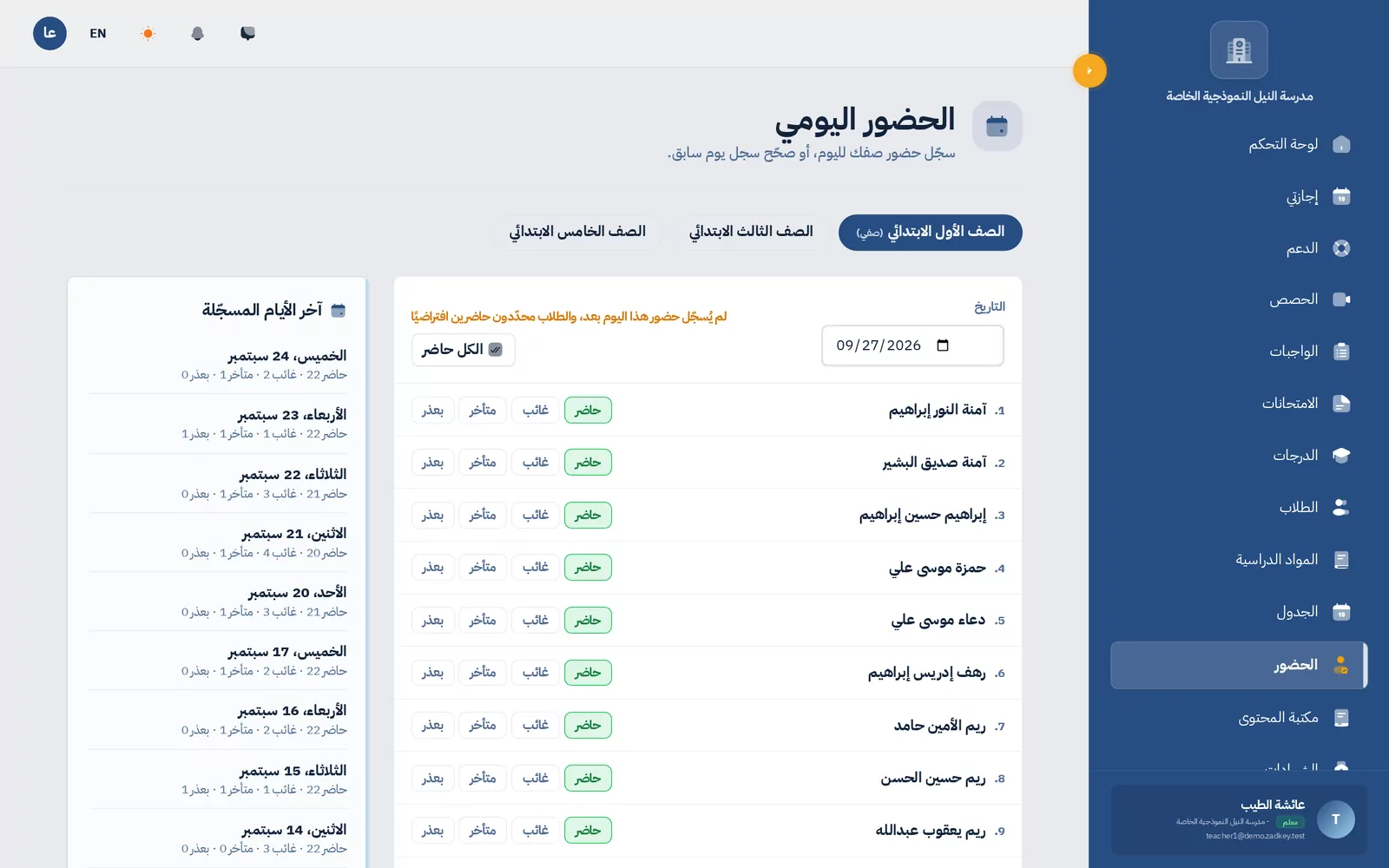Screen dimensions: 1389x868
Task: Mark ريم يعقوب عبدالله as excused
Action: (x=432, y=830)
